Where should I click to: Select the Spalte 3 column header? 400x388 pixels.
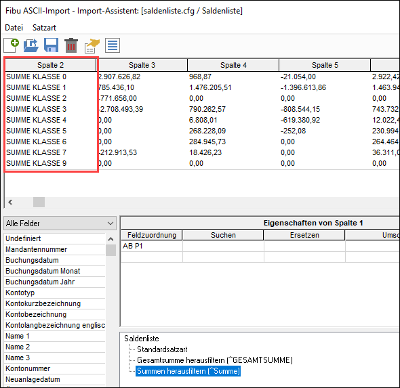pyautogui.click(x=142, y=65)
